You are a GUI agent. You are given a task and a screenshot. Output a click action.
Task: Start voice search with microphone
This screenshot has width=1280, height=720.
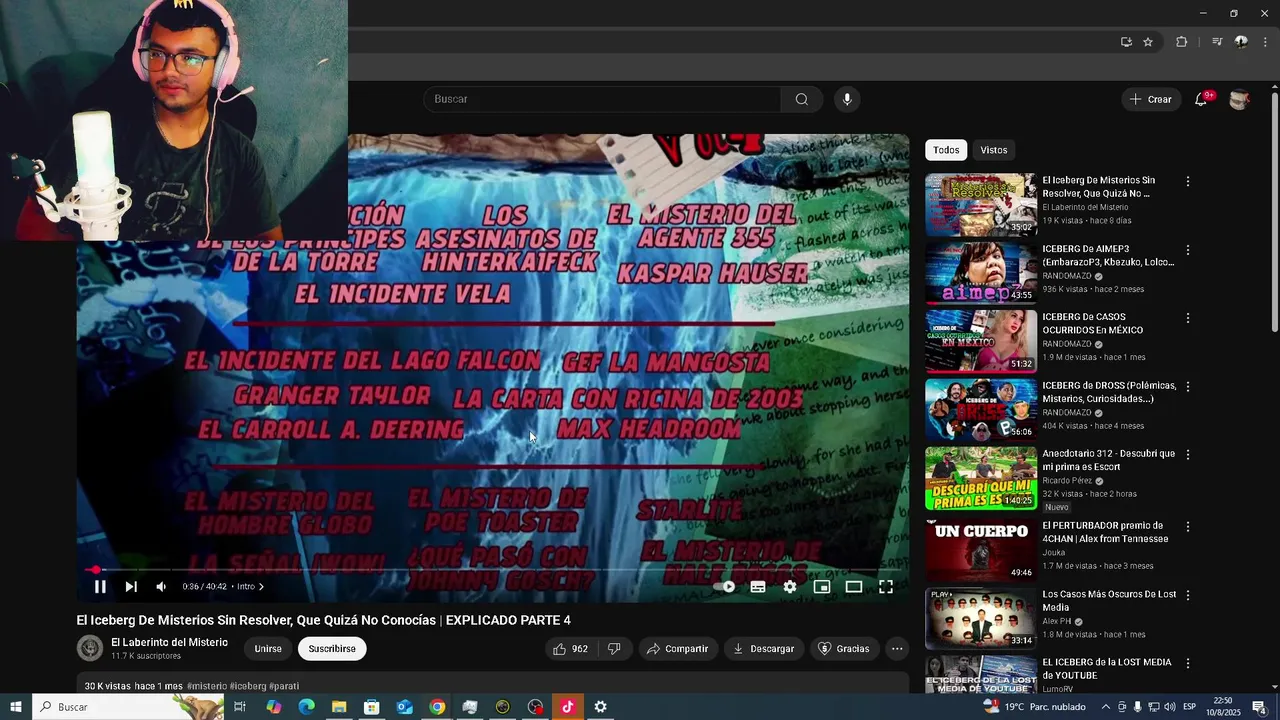[x=847, y=99]
